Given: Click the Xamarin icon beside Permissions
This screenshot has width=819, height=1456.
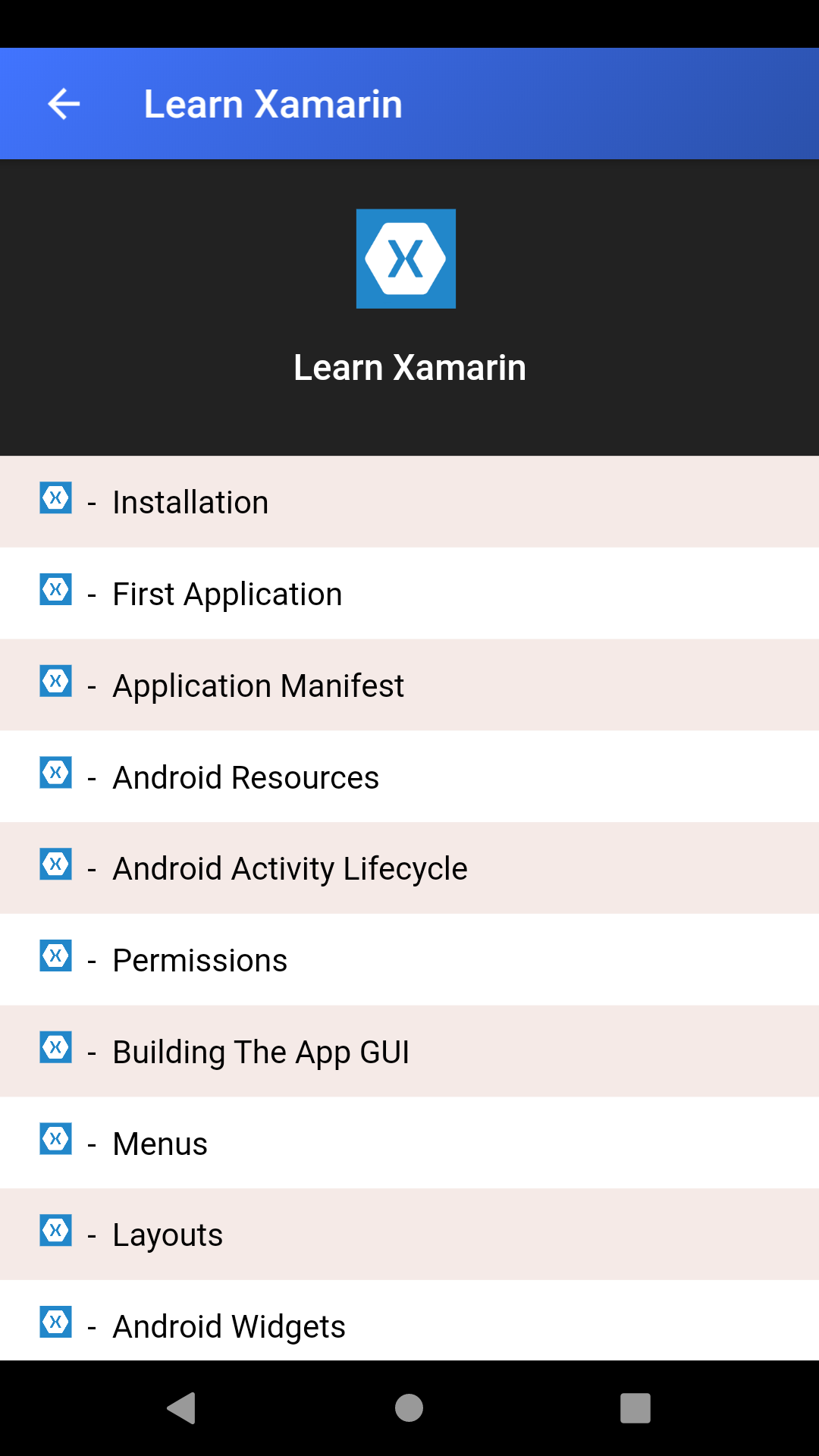Looking at the screenshot, I should [x=55, y=959].
